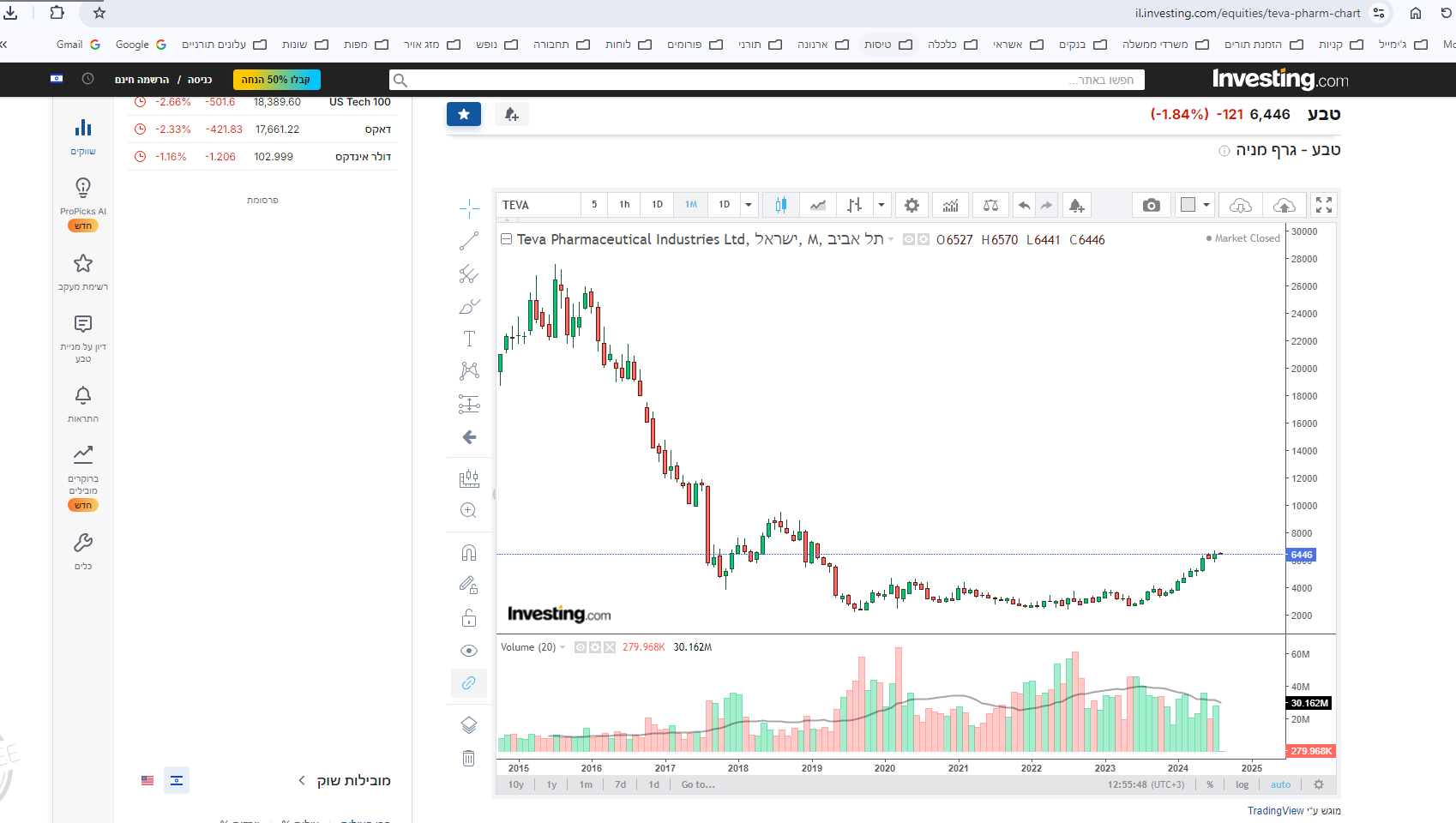Load chart layout from cloud
This screenshot has width=1456, height=823.
coord(1241,205)
